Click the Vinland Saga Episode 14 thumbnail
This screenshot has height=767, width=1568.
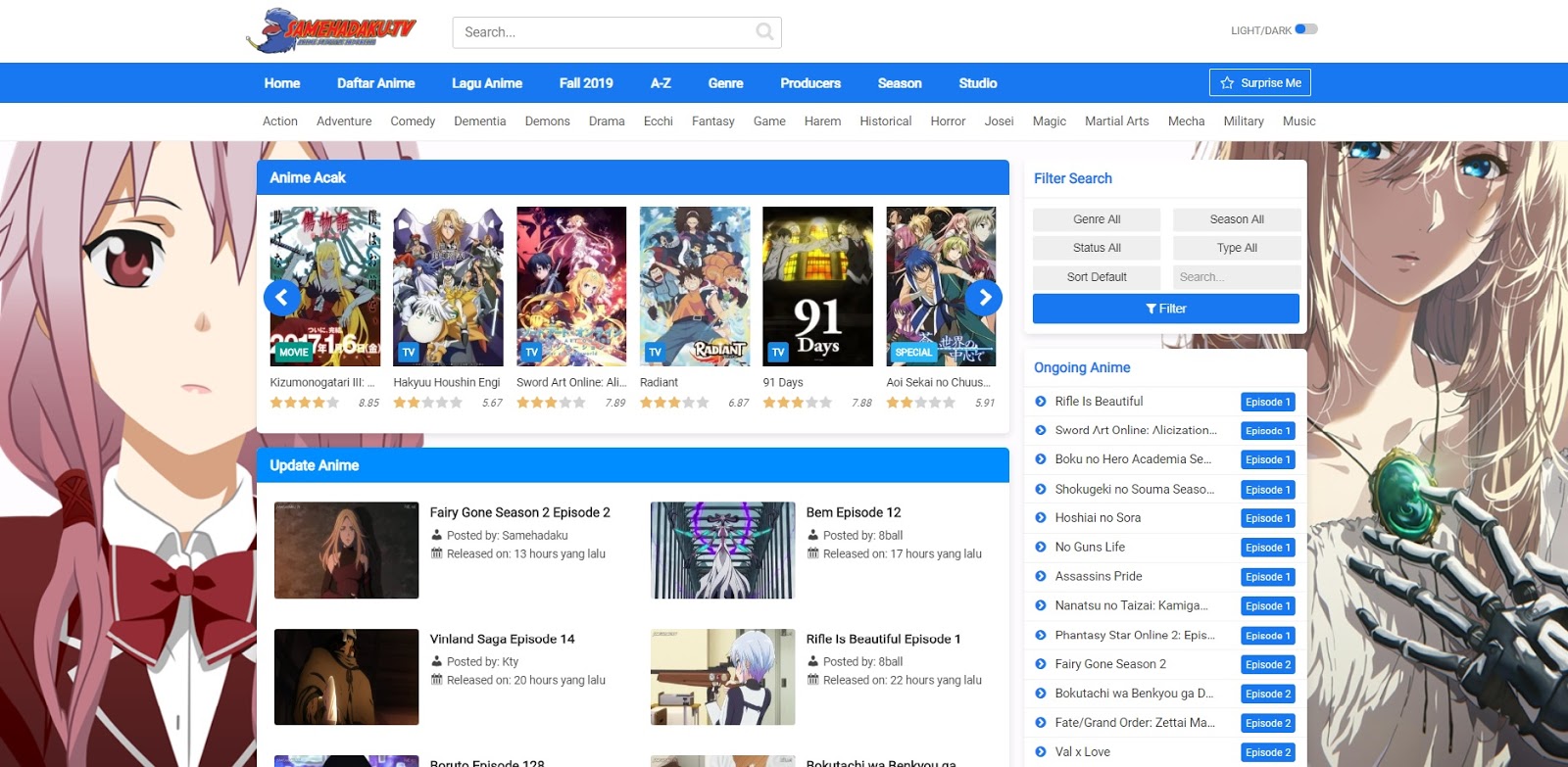tap(347, 677)
